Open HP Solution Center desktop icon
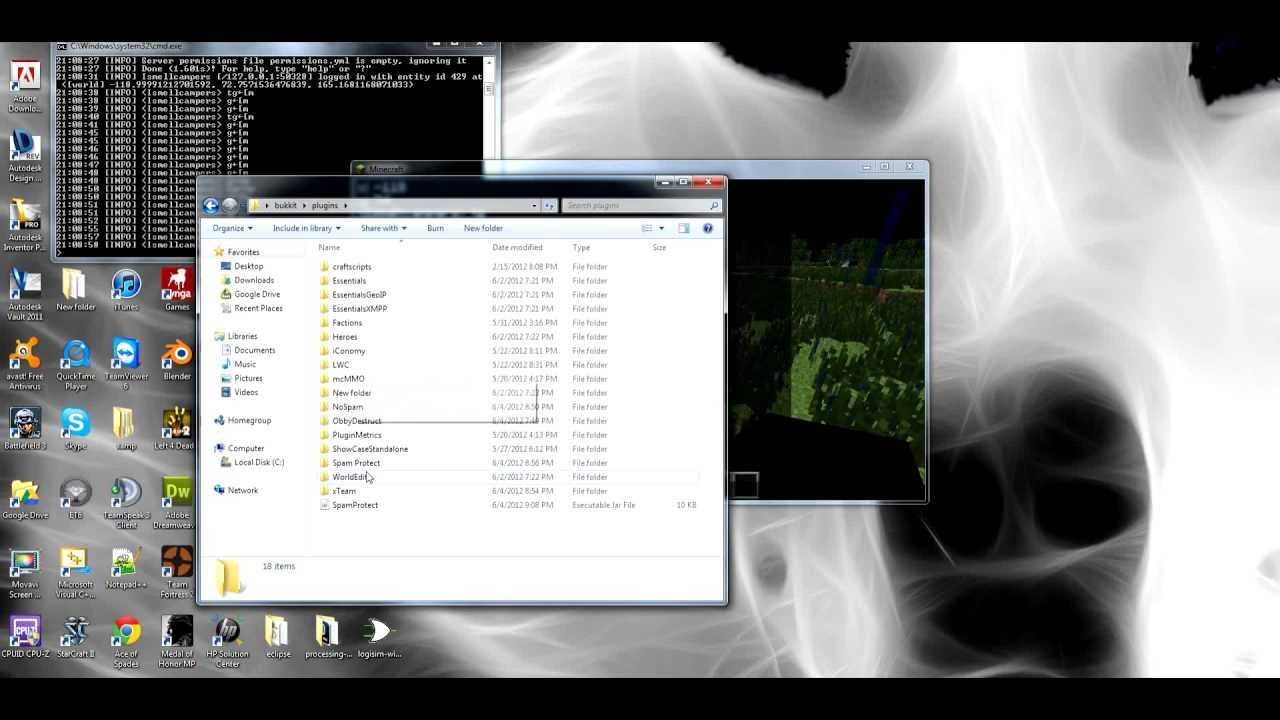 (228, 642)
